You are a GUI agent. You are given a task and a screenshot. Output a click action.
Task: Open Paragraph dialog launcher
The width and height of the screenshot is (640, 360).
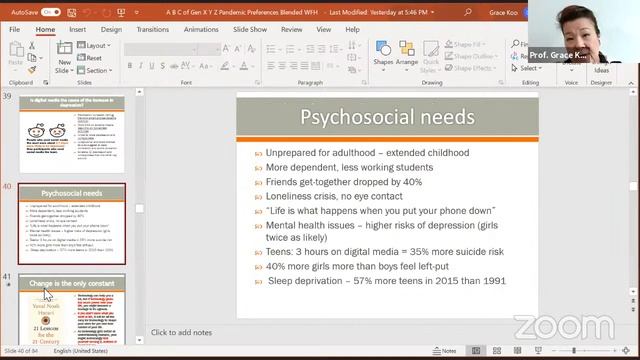point(364,82)
